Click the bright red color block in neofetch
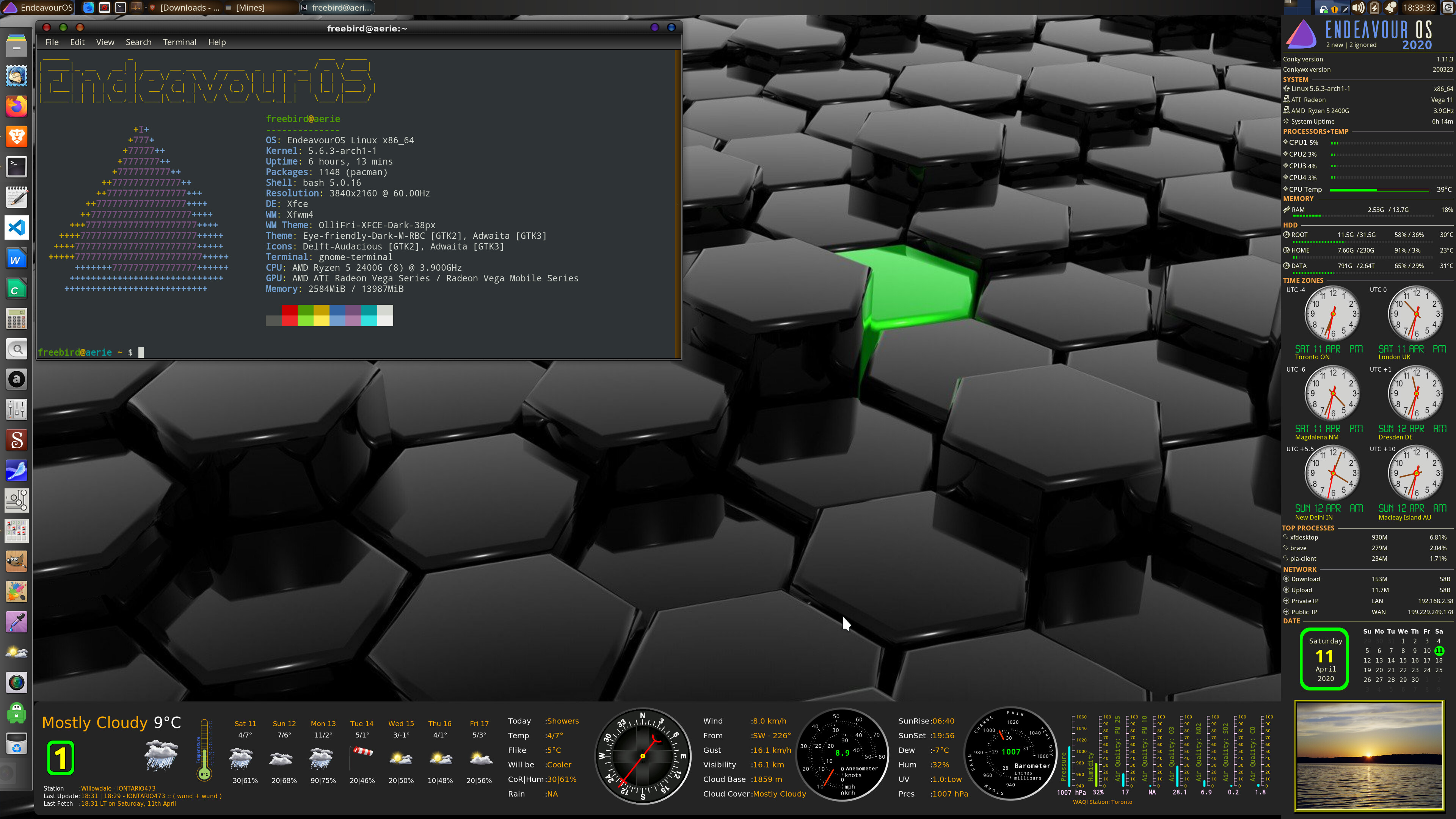Viewport: 1456px width, 819px height. (289, 320)
